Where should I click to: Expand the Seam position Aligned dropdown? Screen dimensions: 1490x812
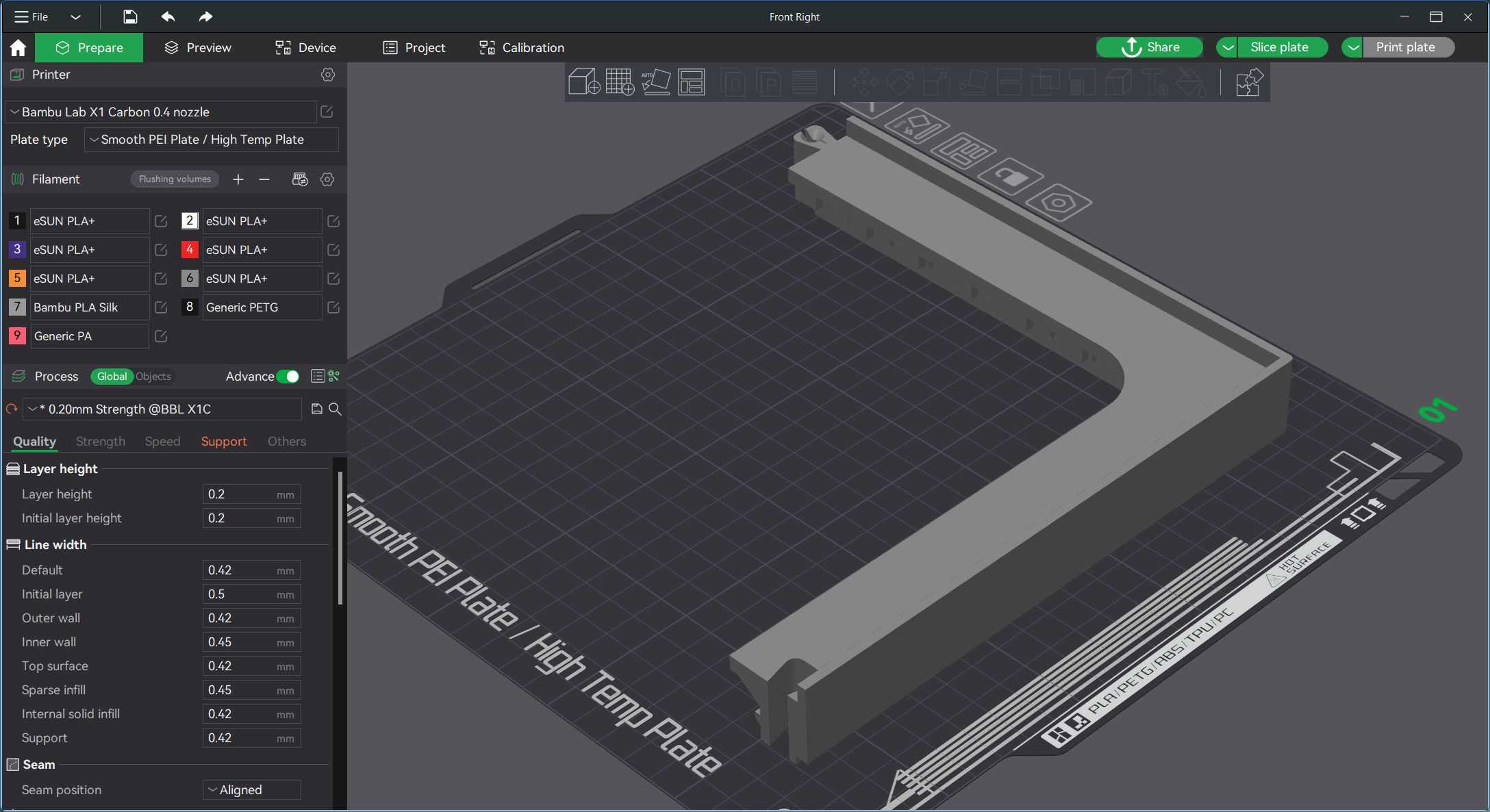click(252, 789)
